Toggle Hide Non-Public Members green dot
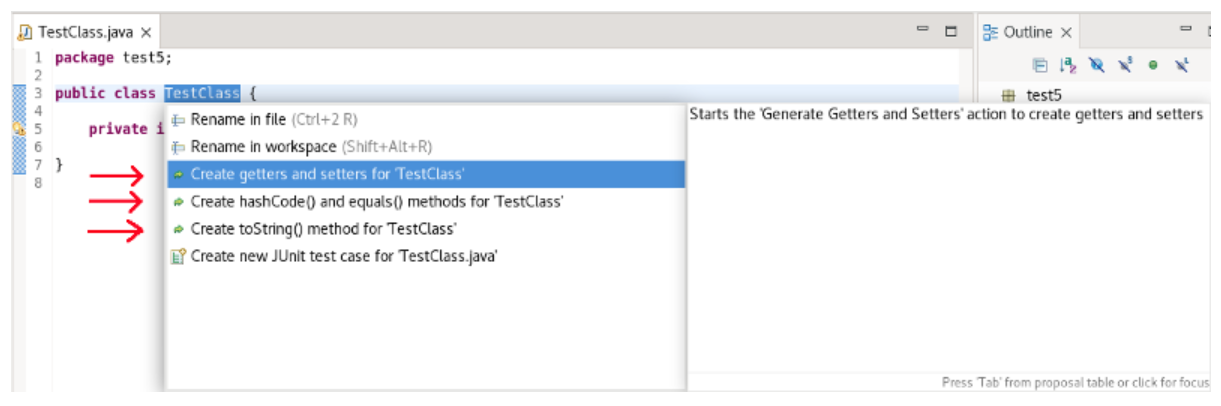Image resolution: width=1221 pixels, height=406 pixels. point(1153,65)
